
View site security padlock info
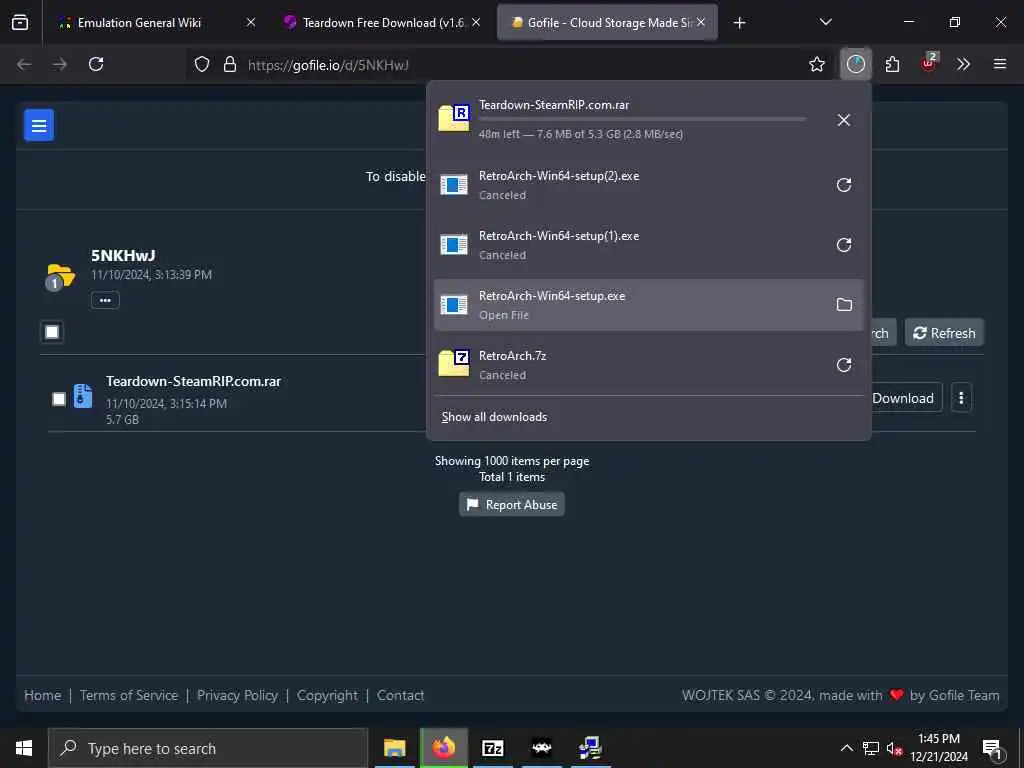point(229,64)
